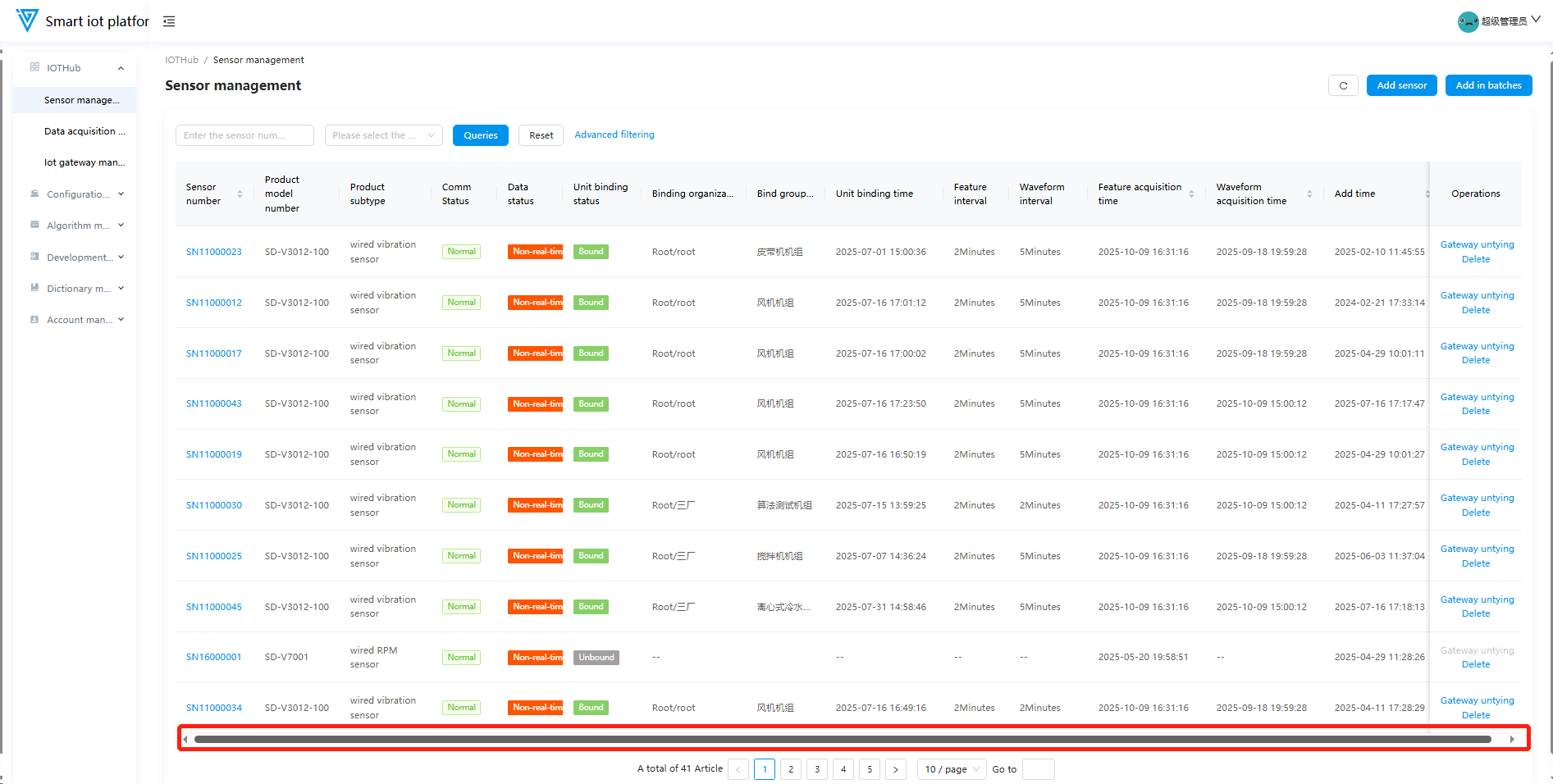
Task: Click the Smart IoT platform logo
Action: tap(27, 21)
